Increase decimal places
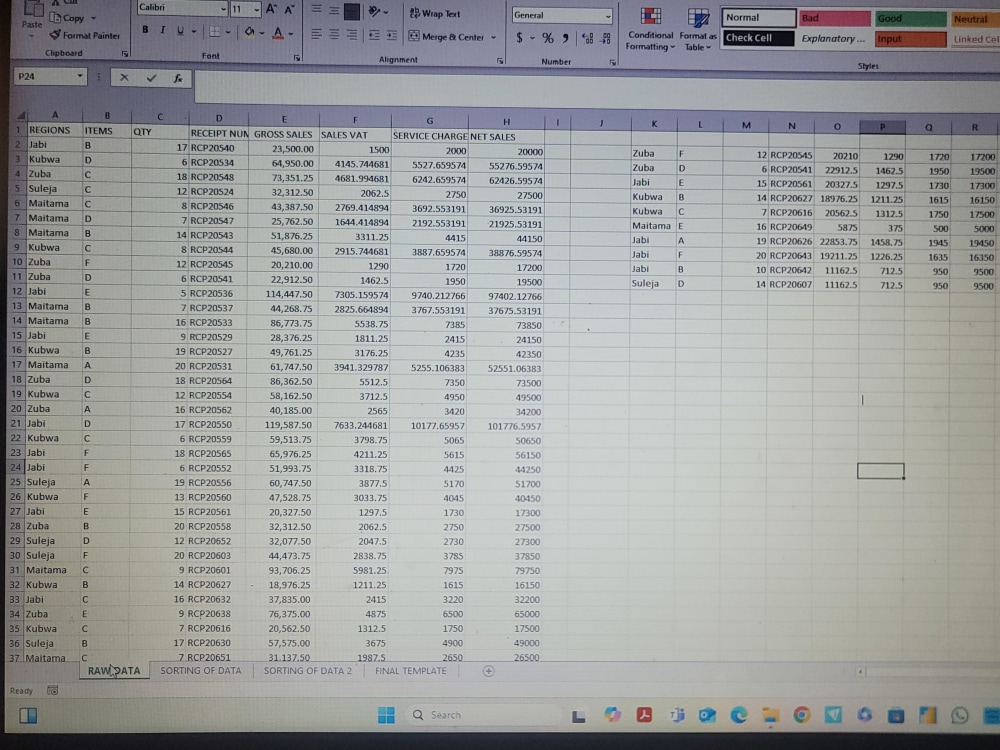This screenshot has width=1000, height=750. coord(587,40)
